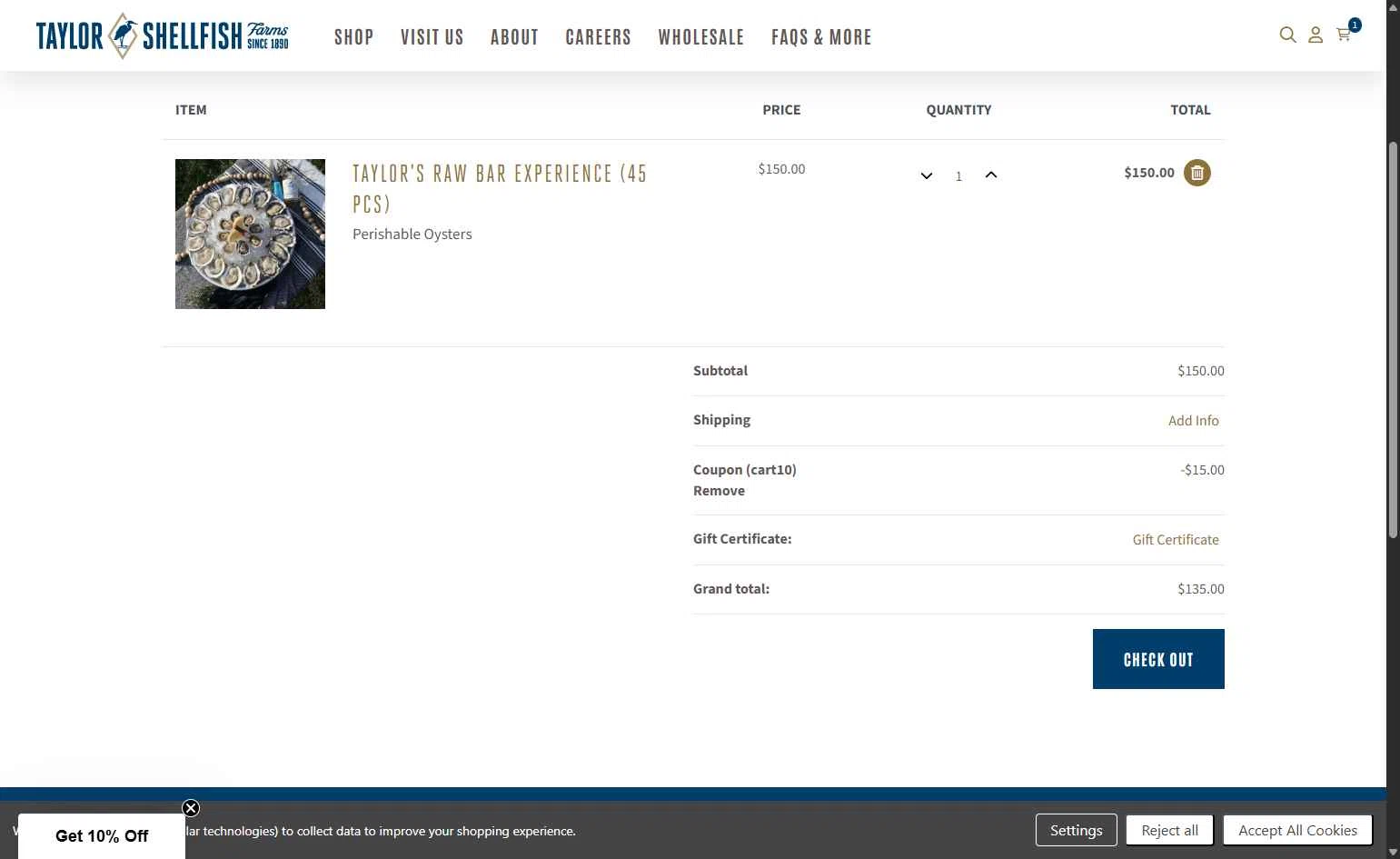
Task: Open cookie Settings
Action: 1077,830
